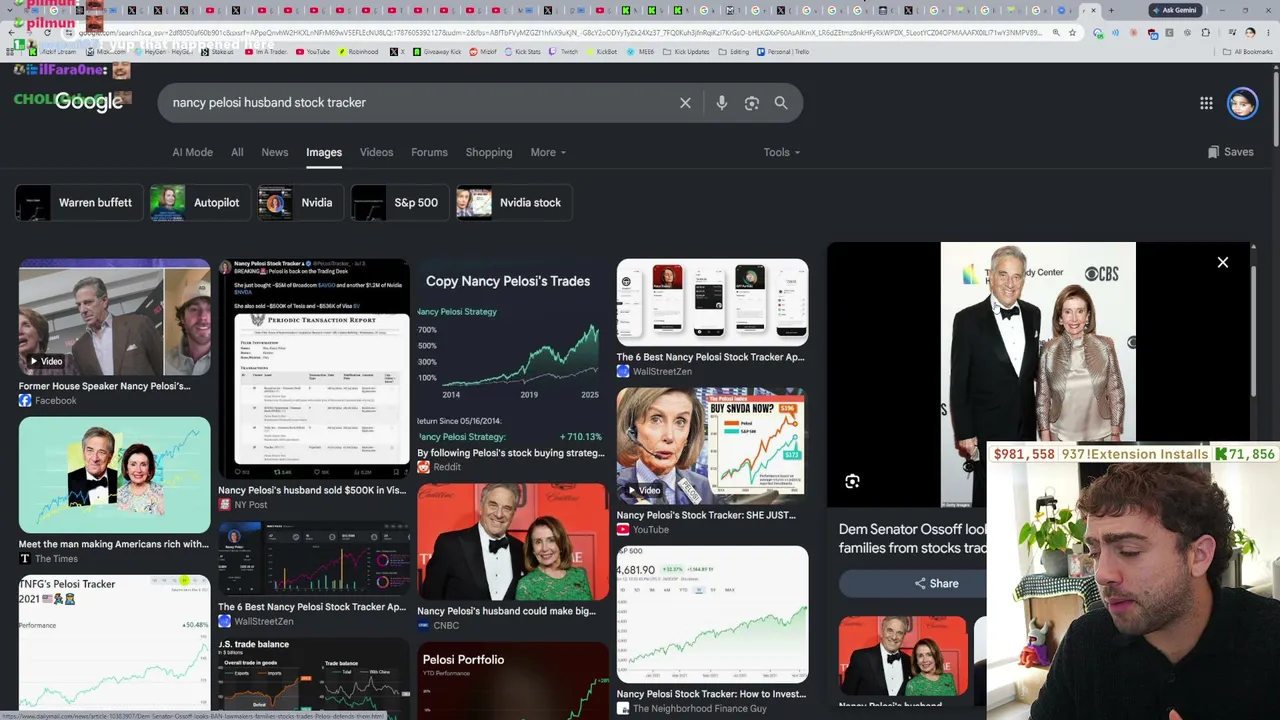This screenshot has width=1280, height=720.
Task: Open the Kick Updates bookmarks folder
Action: (686, 52)
